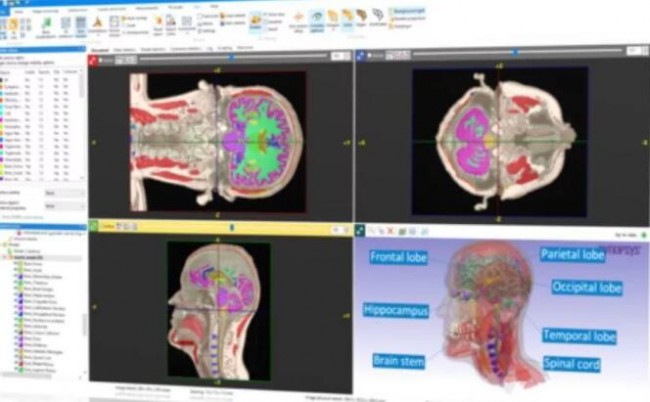
Task: Select the 'Frontal lobe' label in 3D view
Action: pos(398,257)
